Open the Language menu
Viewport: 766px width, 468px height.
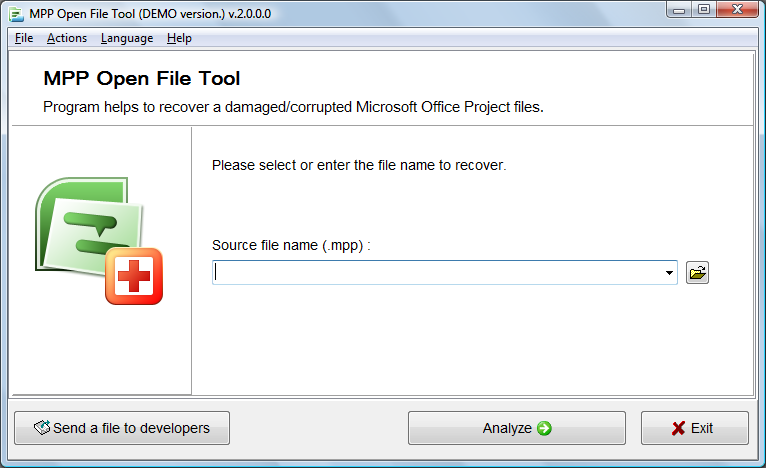127,38
